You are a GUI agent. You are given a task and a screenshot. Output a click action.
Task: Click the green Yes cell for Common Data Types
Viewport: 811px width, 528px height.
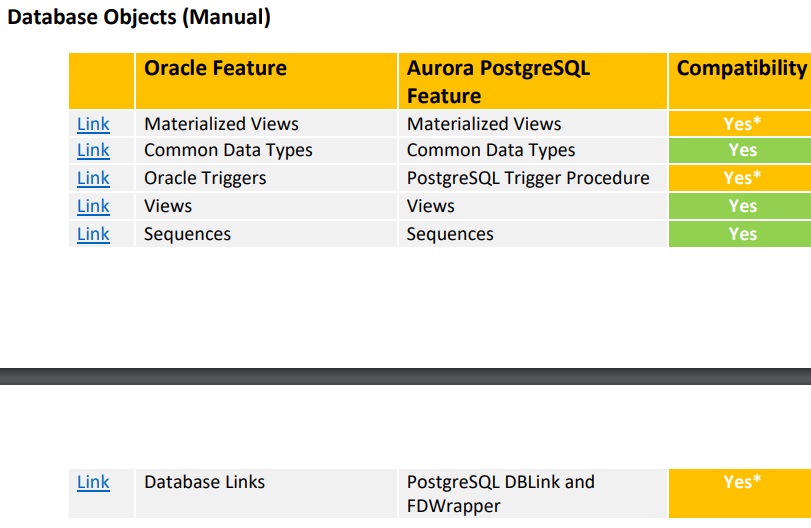pyautogui.click(x=742, y=150)
